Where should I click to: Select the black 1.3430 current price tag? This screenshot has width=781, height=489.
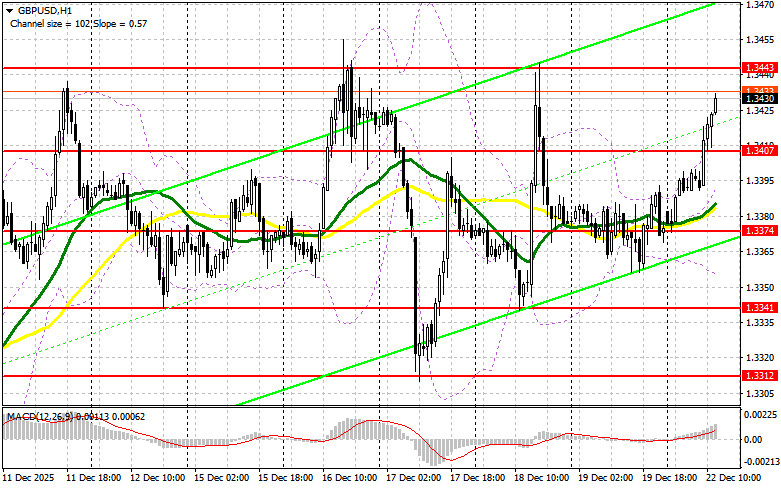pyautogui.click(x=760, y=99)
